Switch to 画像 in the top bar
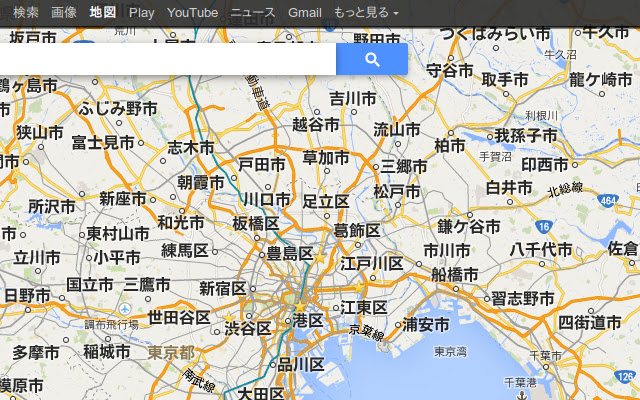The width and height of the screenshot is (640, 400). [x=64, y=13]
